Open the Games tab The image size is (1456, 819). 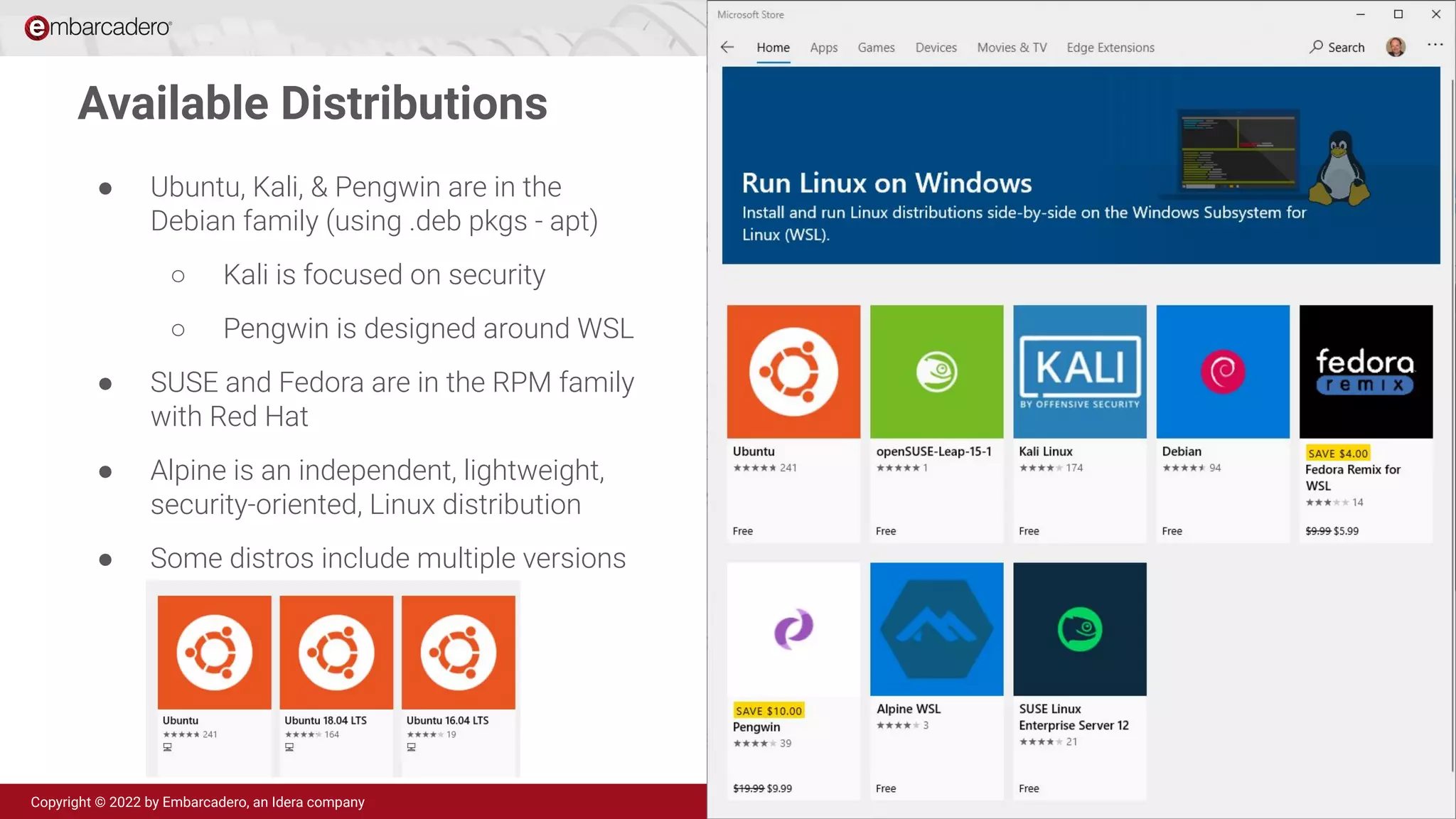click(x=876, y=48)
